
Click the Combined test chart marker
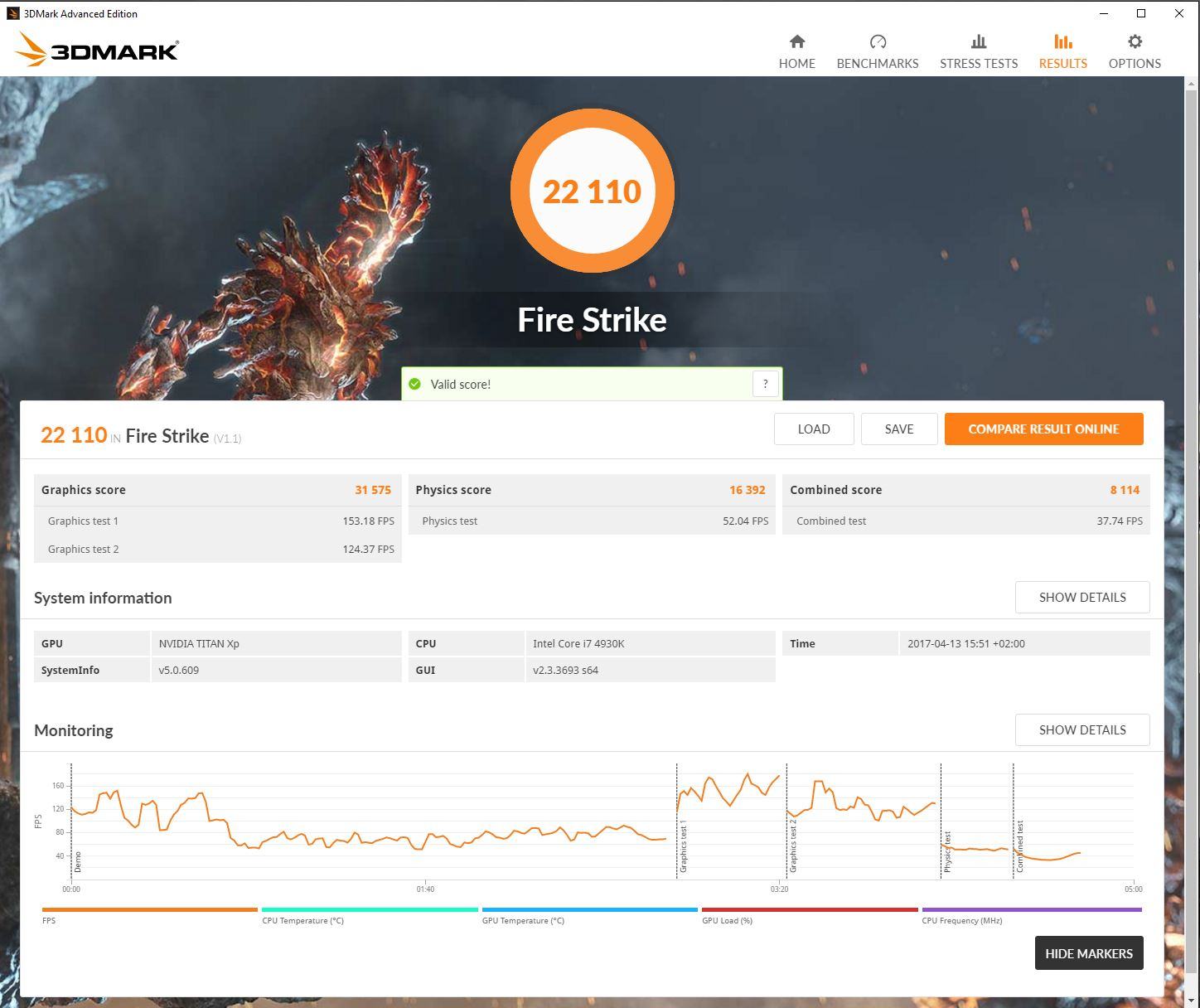tap(1019, 846)
